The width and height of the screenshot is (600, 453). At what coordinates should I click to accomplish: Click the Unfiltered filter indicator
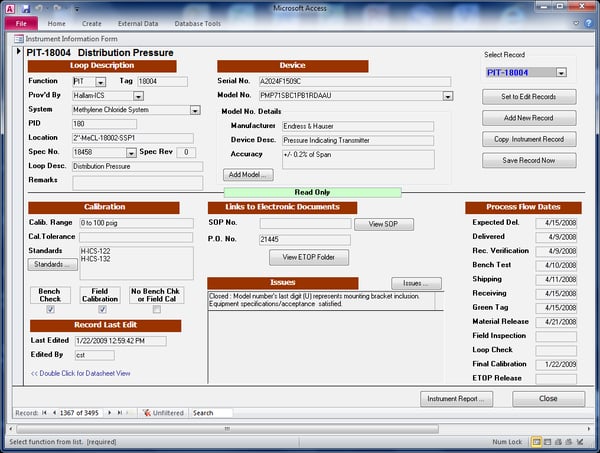163,413
